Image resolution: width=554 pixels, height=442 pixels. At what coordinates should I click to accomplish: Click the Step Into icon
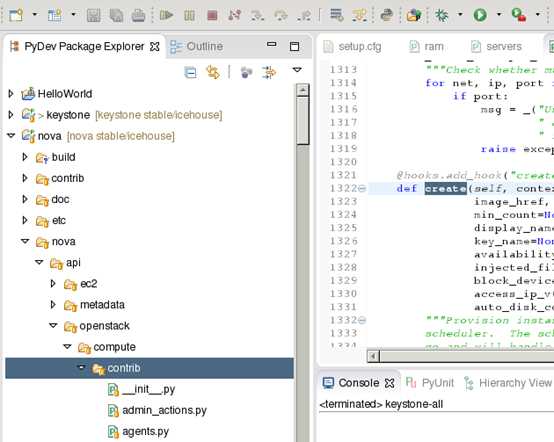257,15
